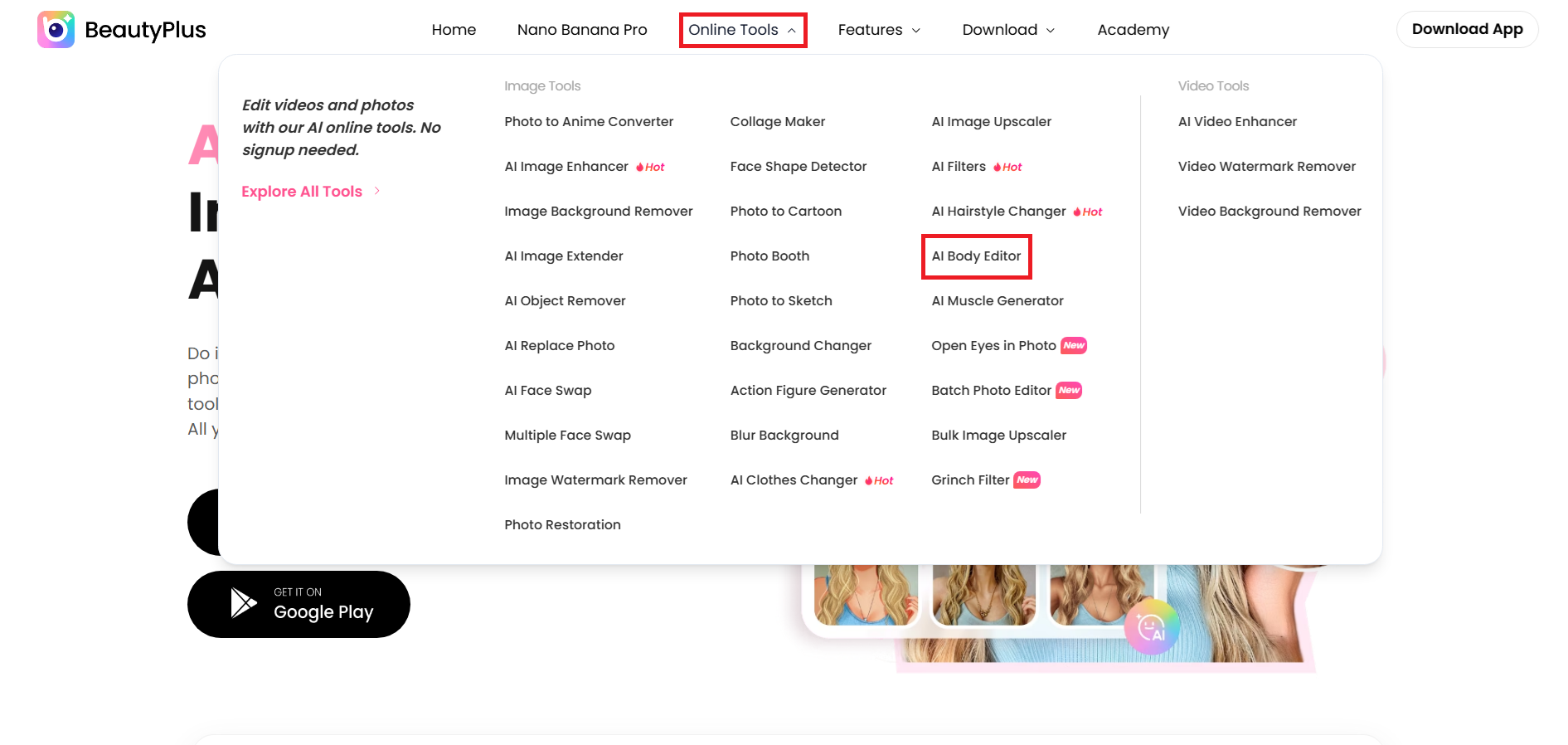Open AI Replace Photo
Image resolution: width=1568 pixels, height=745 pixels.
[x=560, y=346]
